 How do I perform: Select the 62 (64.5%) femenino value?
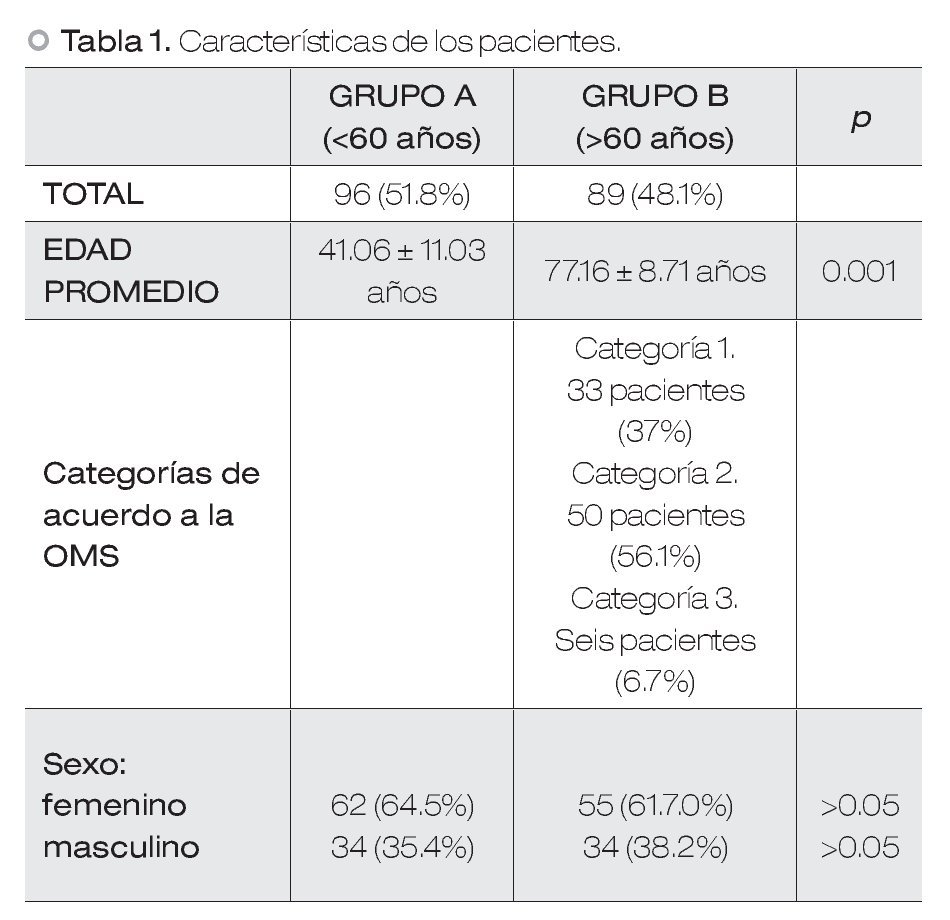click(x=402, y=805)
